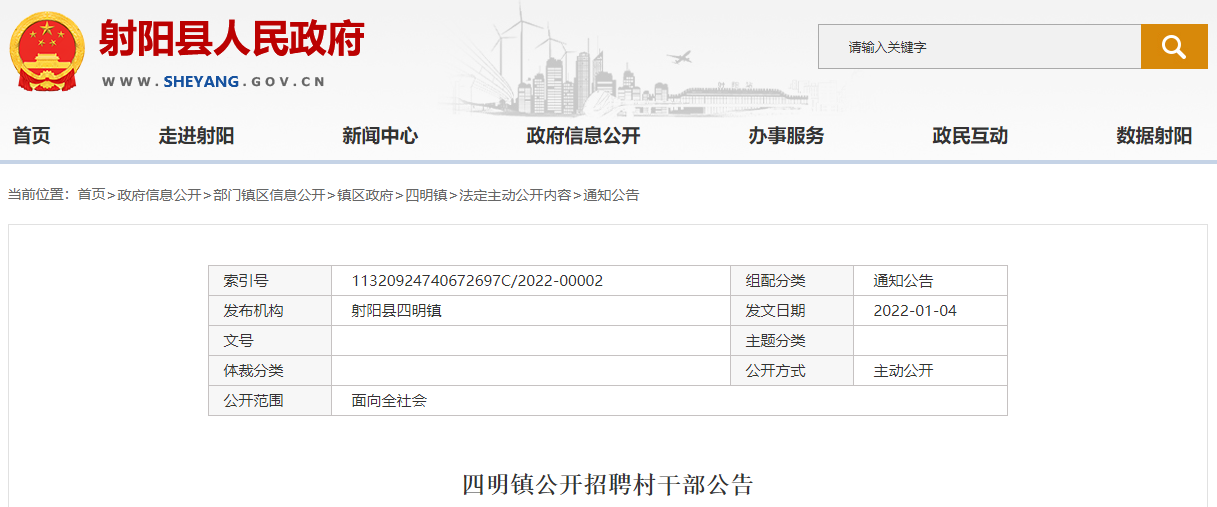Follow the 四明镇 breadcrumb link
Viewport: 1217px width, 507px height.
click(x=426, y=195)
